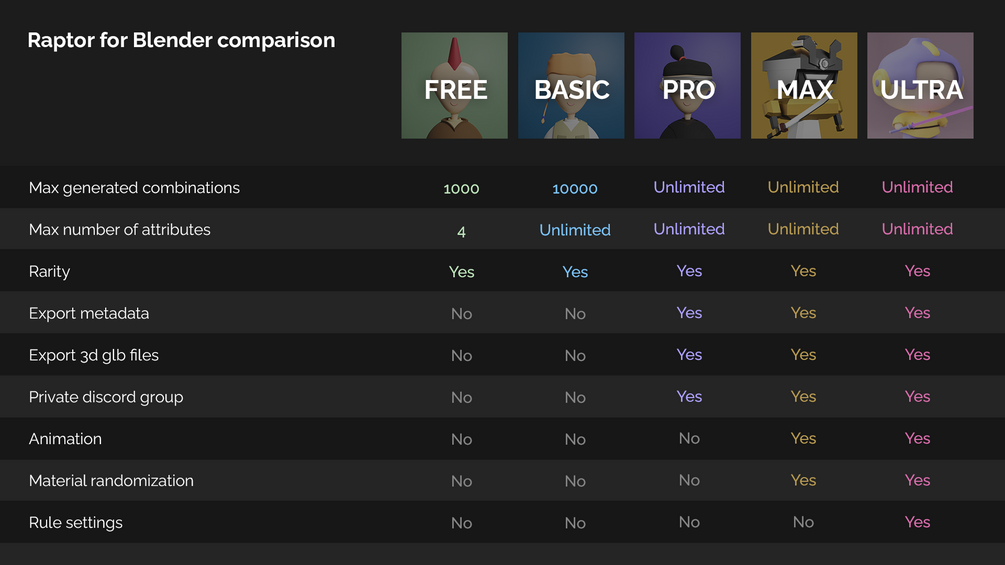Click the 'Max number of attributes' label
The image size is (1005, 565).
120,230
